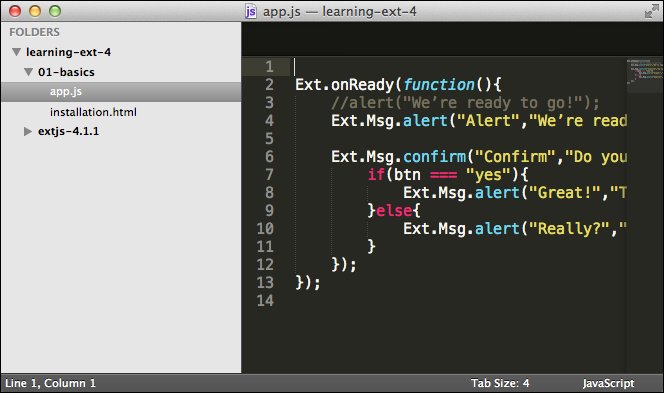Click the js file icon in title bar
664x393 pixels.
coord(251,11)
